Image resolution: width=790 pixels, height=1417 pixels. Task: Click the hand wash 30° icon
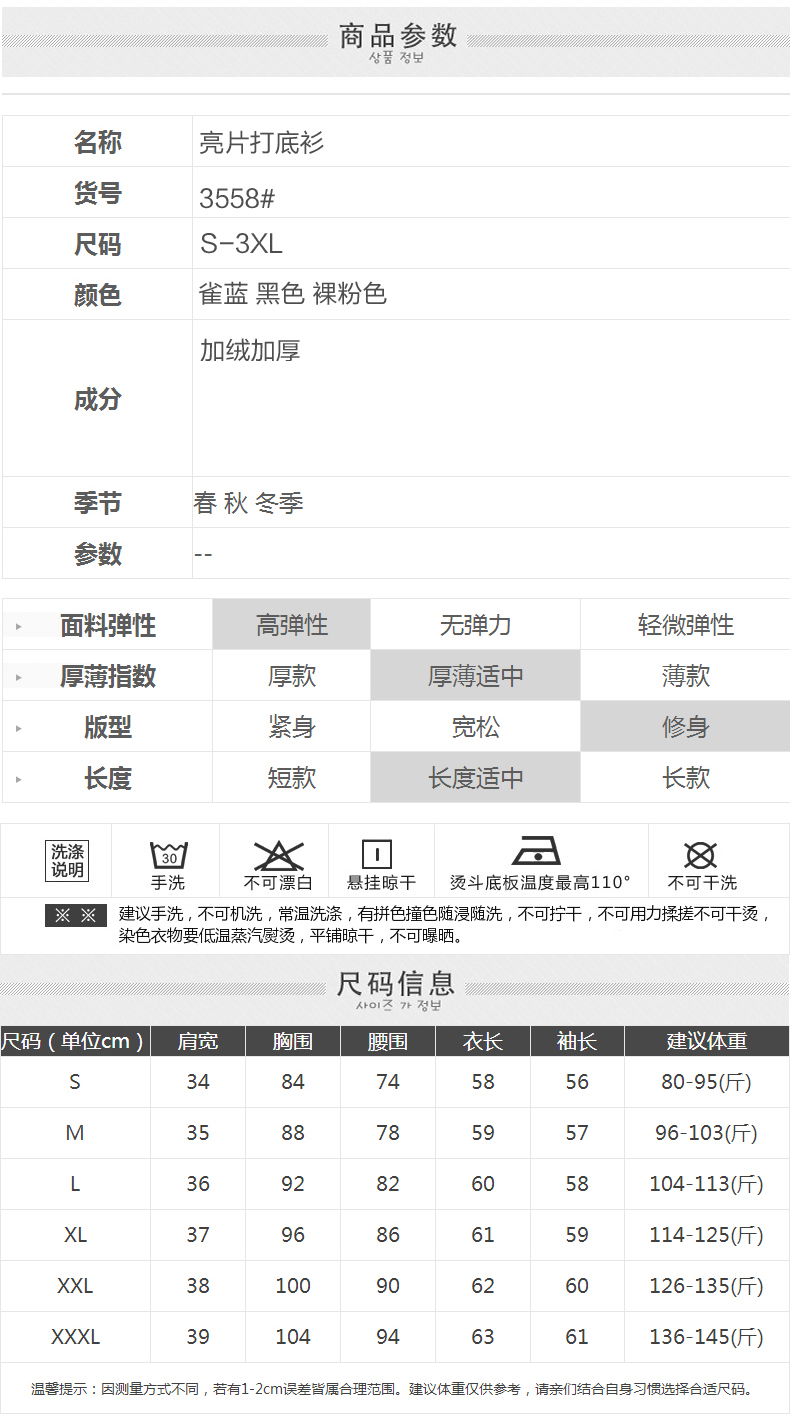pyautogui.click(x=168, y=855)
